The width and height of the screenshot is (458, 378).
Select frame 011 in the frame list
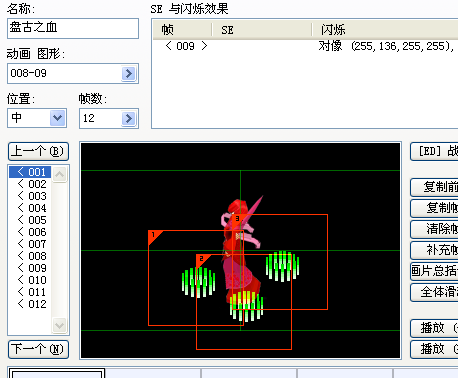[x=30, y=292]
